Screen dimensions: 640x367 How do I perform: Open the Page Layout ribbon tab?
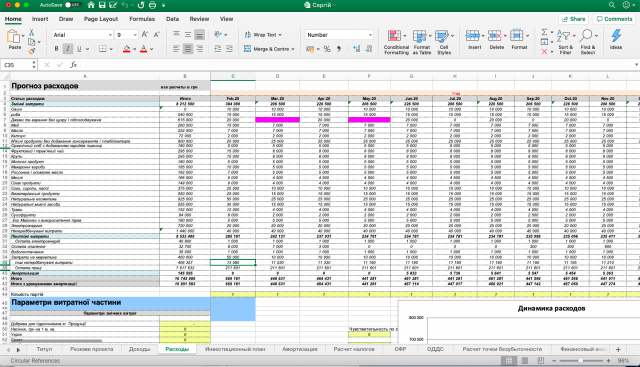click(x=101, y=19)
